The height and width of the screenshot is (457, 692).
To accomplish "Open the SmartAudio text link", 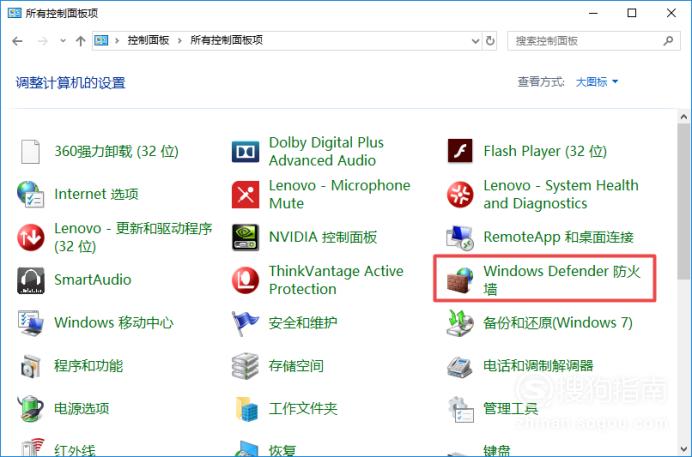I will click(x=93, y=280).
